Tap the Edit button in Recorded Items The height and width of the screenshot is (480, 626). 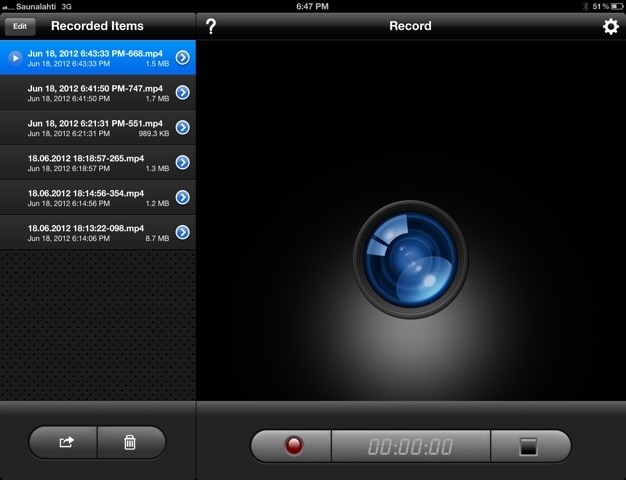point(20,26)
